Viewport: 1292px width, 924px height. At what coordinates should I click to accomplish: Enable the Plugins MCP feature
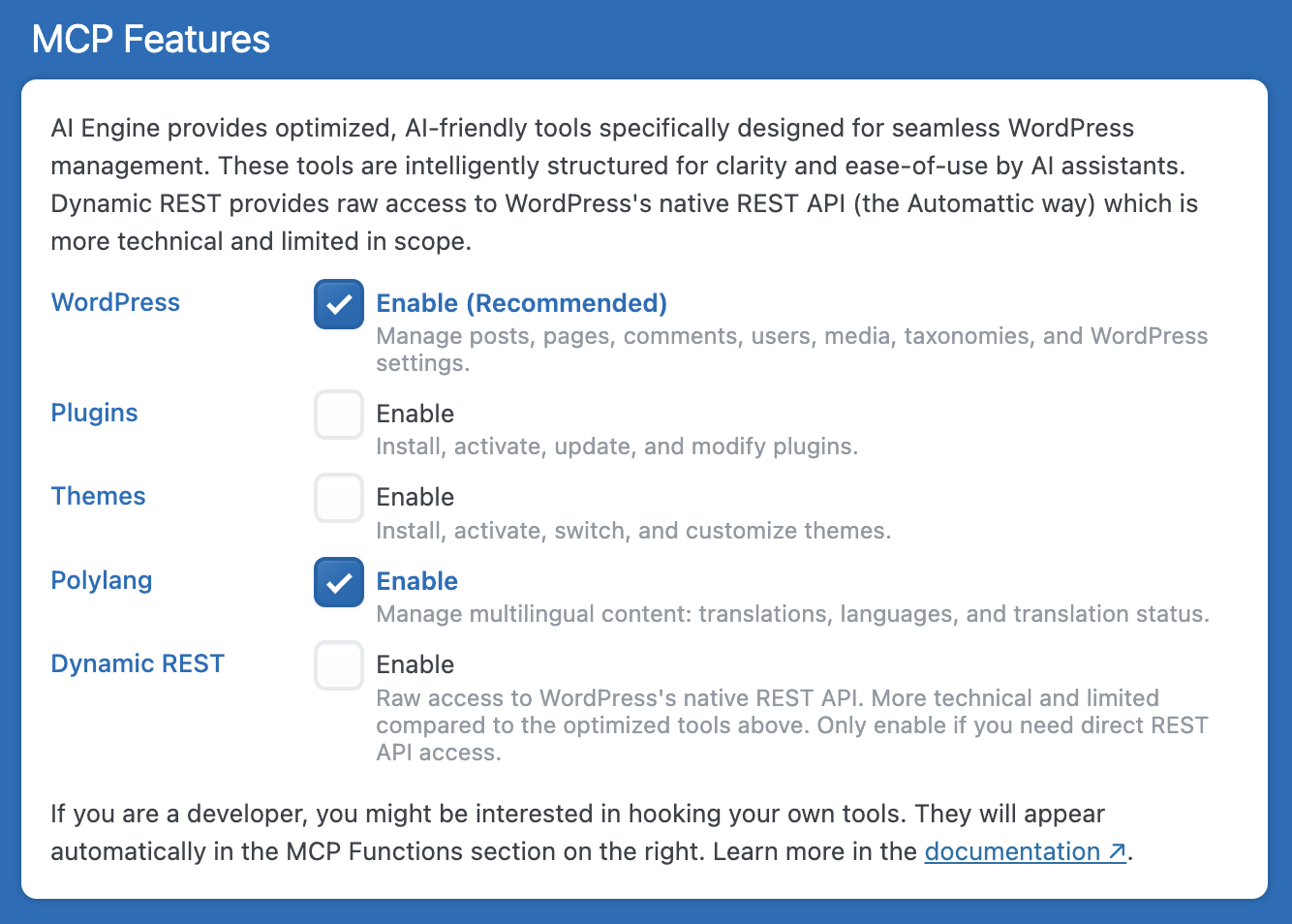click(338, 414)
